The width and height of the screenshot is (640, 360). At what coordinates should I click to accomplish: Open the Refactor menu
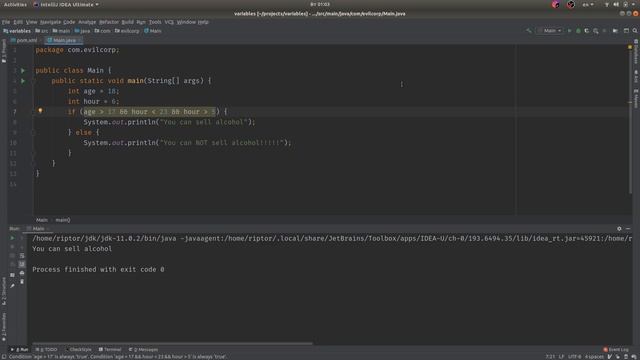[x=109, y=22]
